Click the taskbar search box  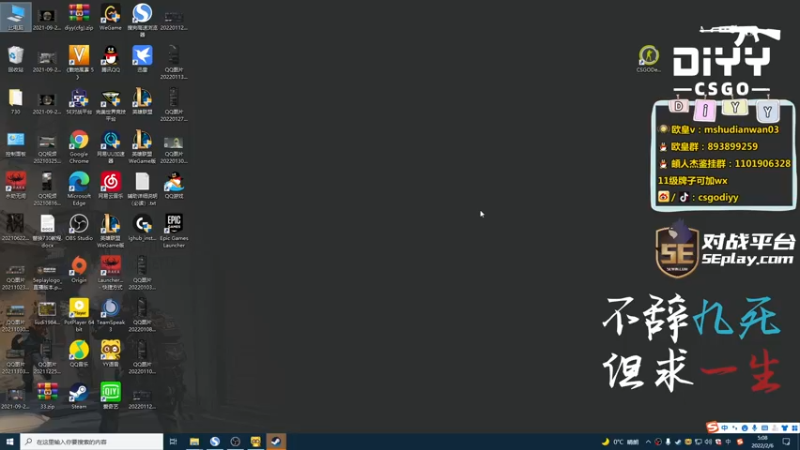point(92,441)
